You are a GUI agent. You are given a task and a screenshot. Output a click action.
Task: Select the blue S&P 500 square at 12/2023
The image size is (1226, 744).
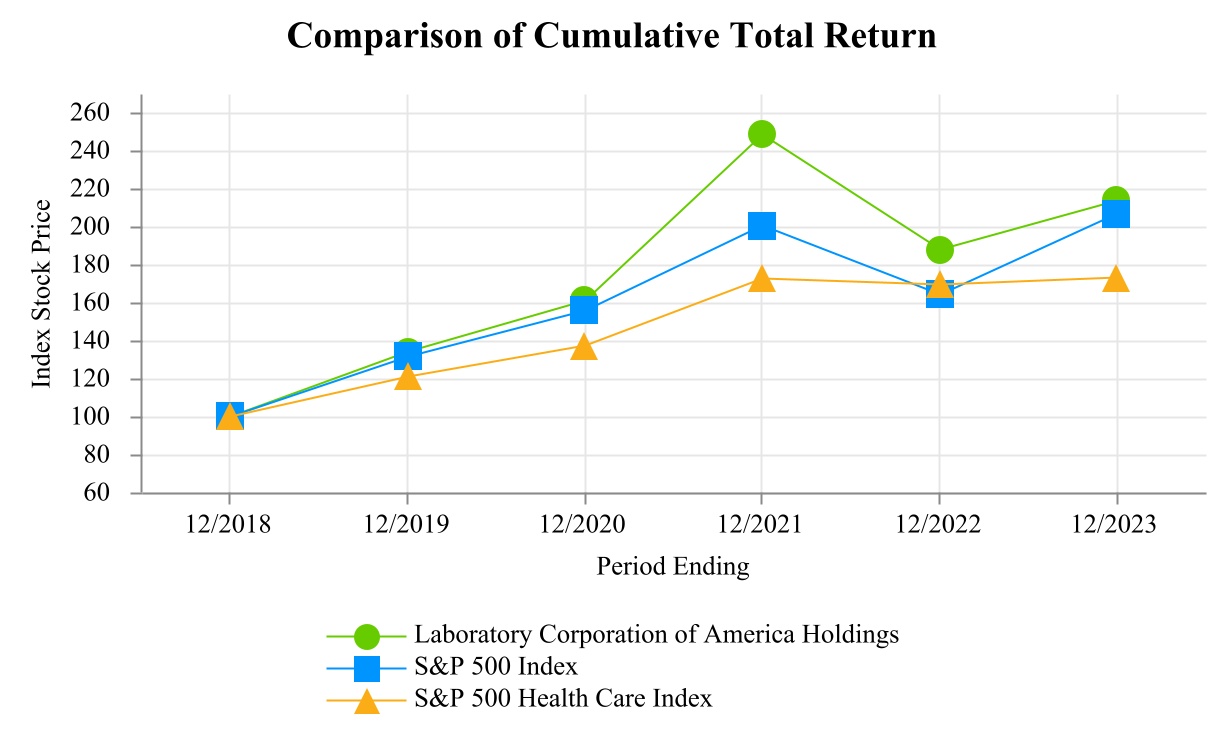pos(1116,214)
